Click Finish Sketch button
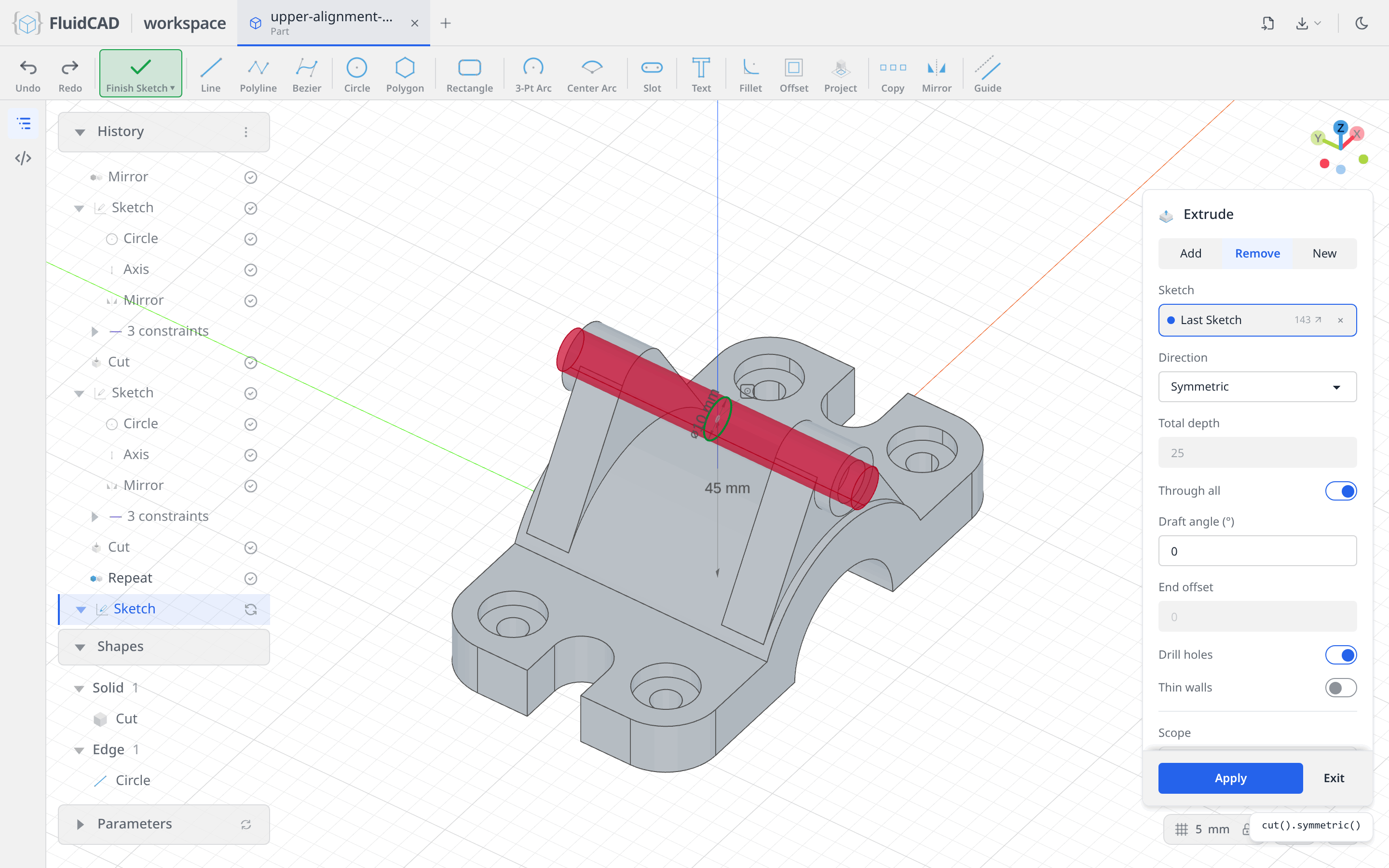The height and width of the screenshot is (868, 1389). 141,73
